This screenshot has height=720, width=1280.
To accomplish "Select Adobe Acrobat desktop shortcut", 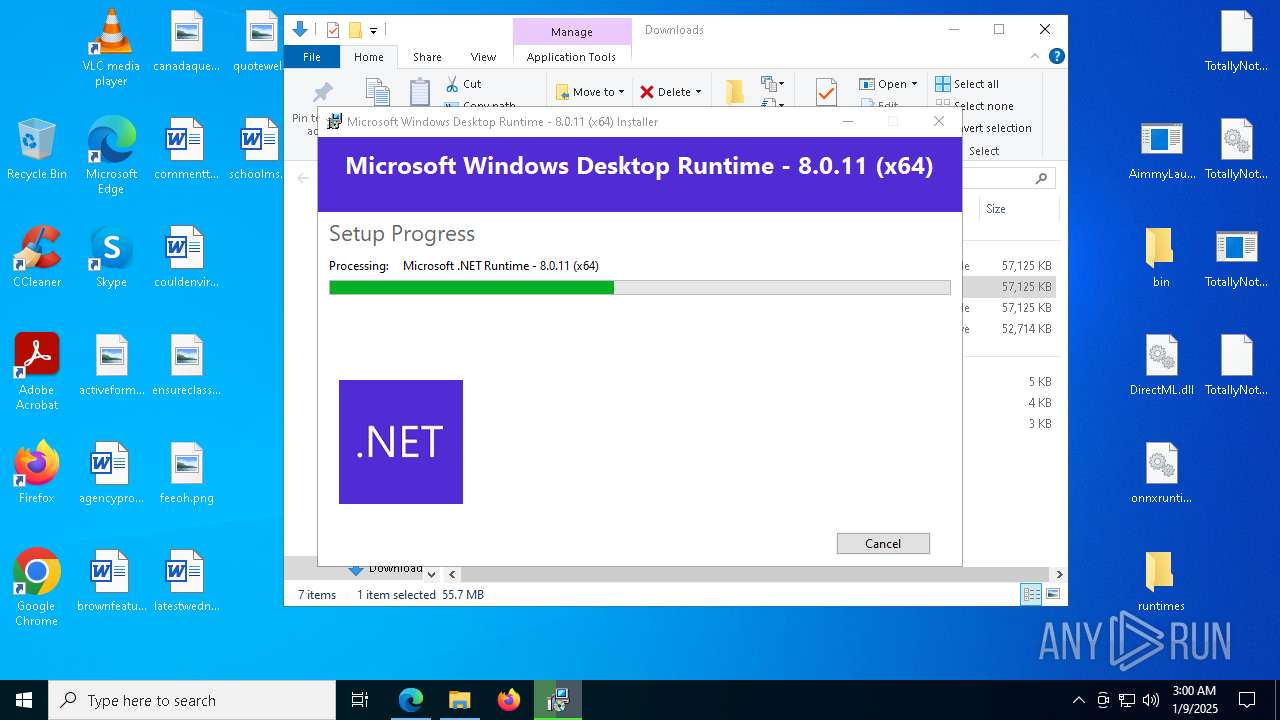I will point(37,372).
